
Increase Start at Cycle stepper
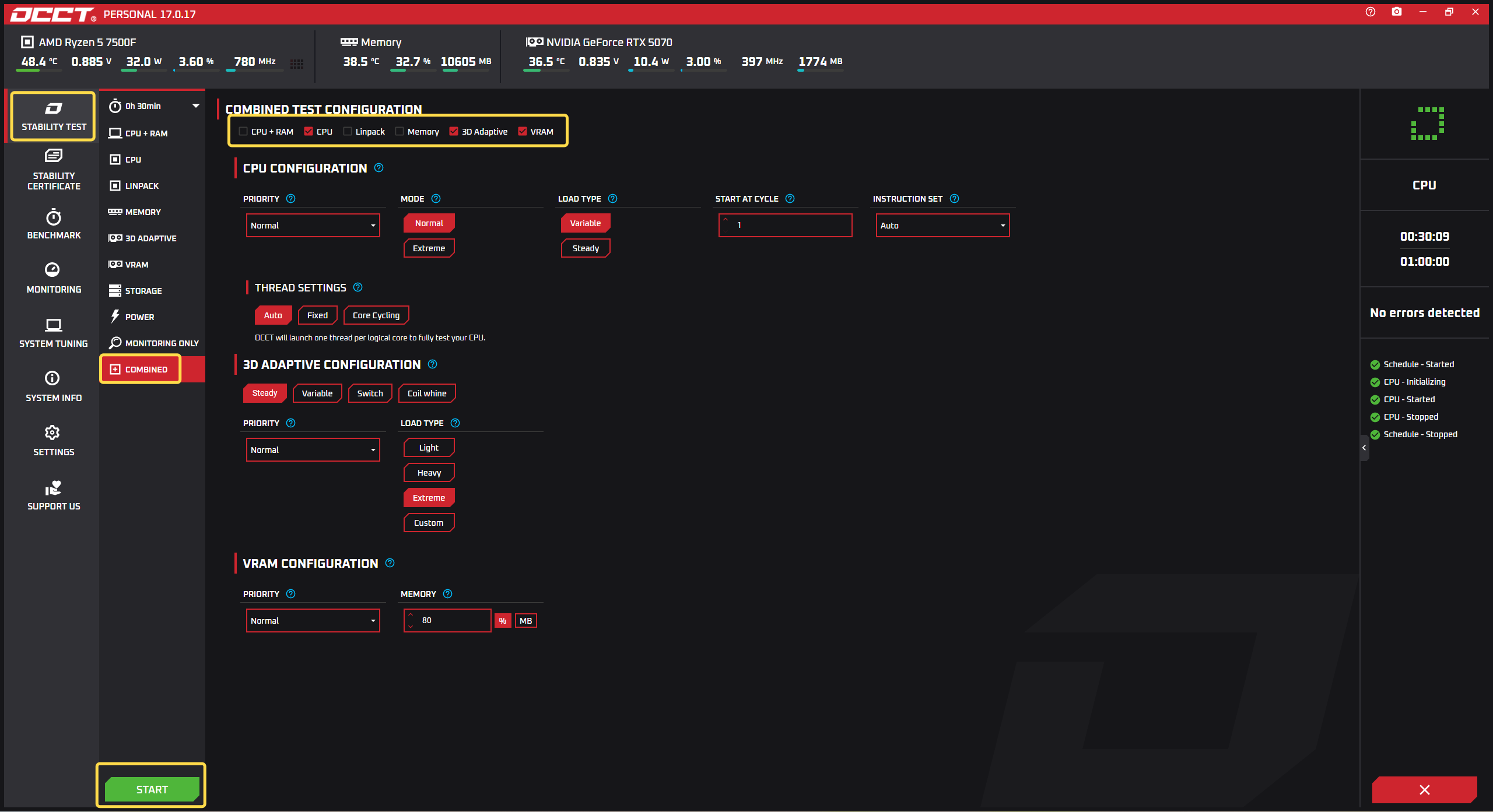[x=726, y=220]
